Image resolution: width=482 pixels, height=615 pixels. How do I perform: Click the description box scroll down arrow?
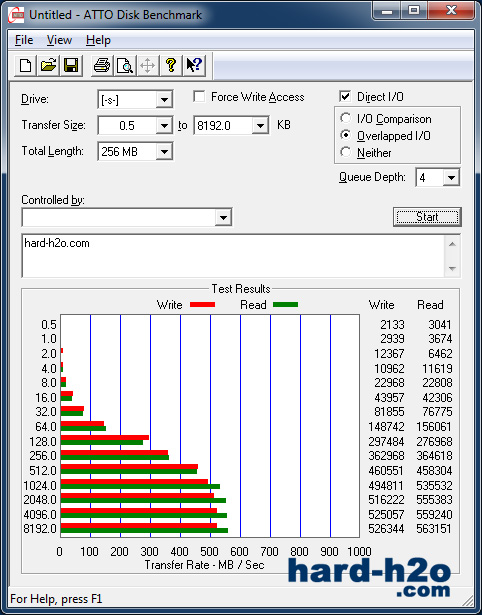tap(452, 269)
